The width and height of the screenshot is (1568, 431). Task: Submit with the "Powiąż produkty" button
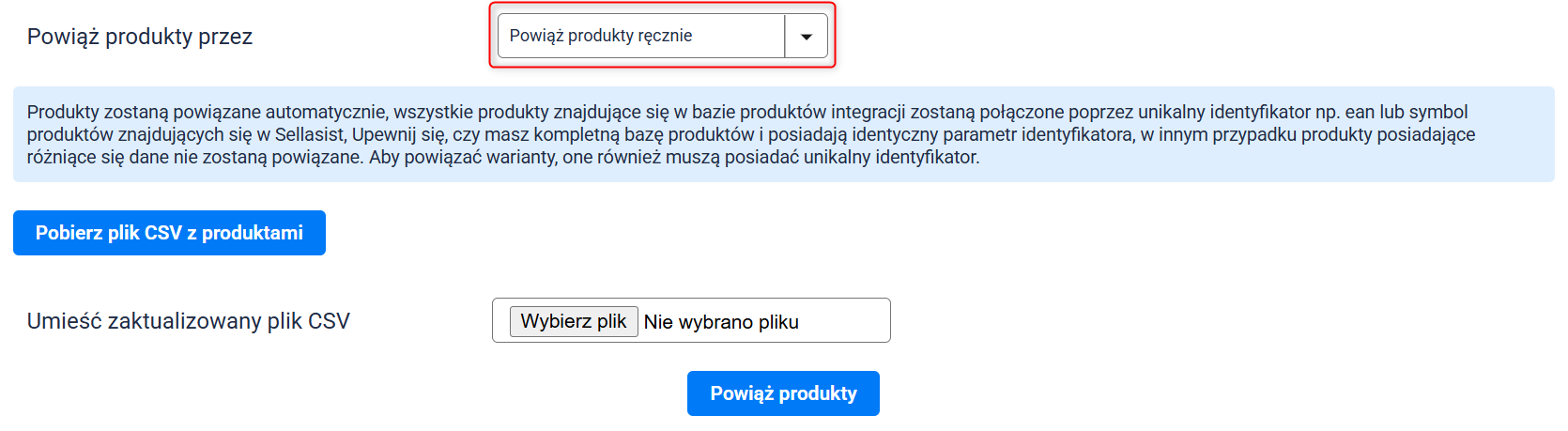[x=783, y=393]
